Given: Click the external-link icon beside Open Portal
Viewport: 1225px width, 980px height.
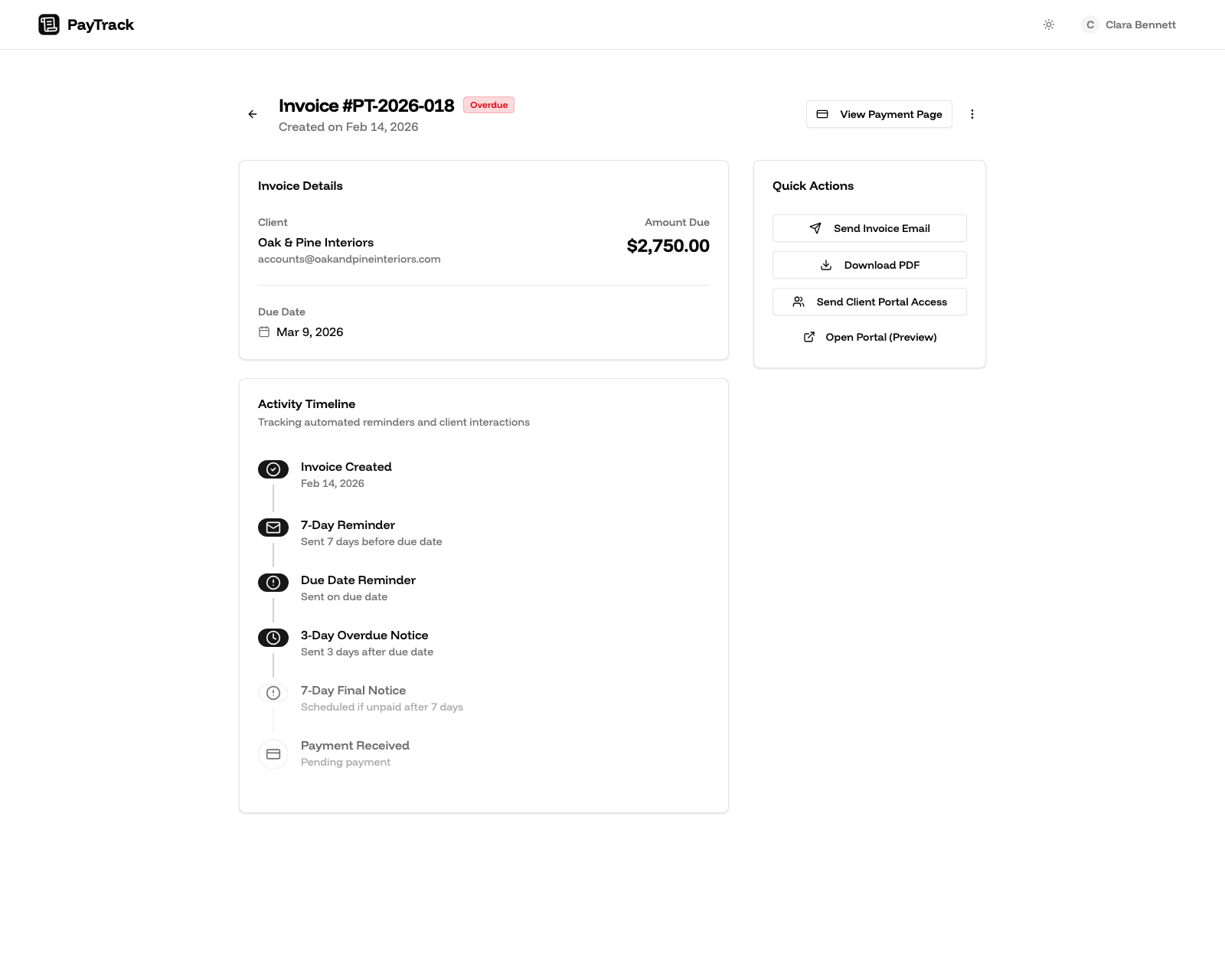Looking at the screenshot, I should coord(809,337).
